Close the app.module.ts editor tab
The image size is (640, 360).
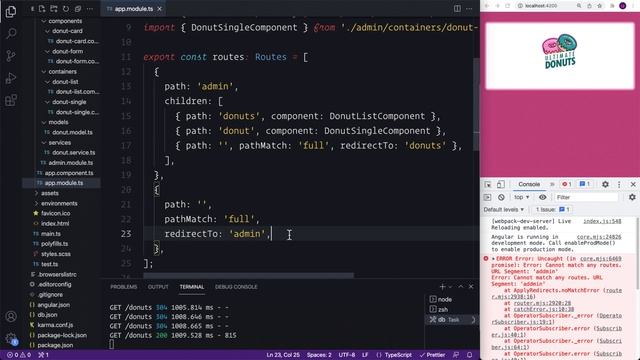point(160,9)
